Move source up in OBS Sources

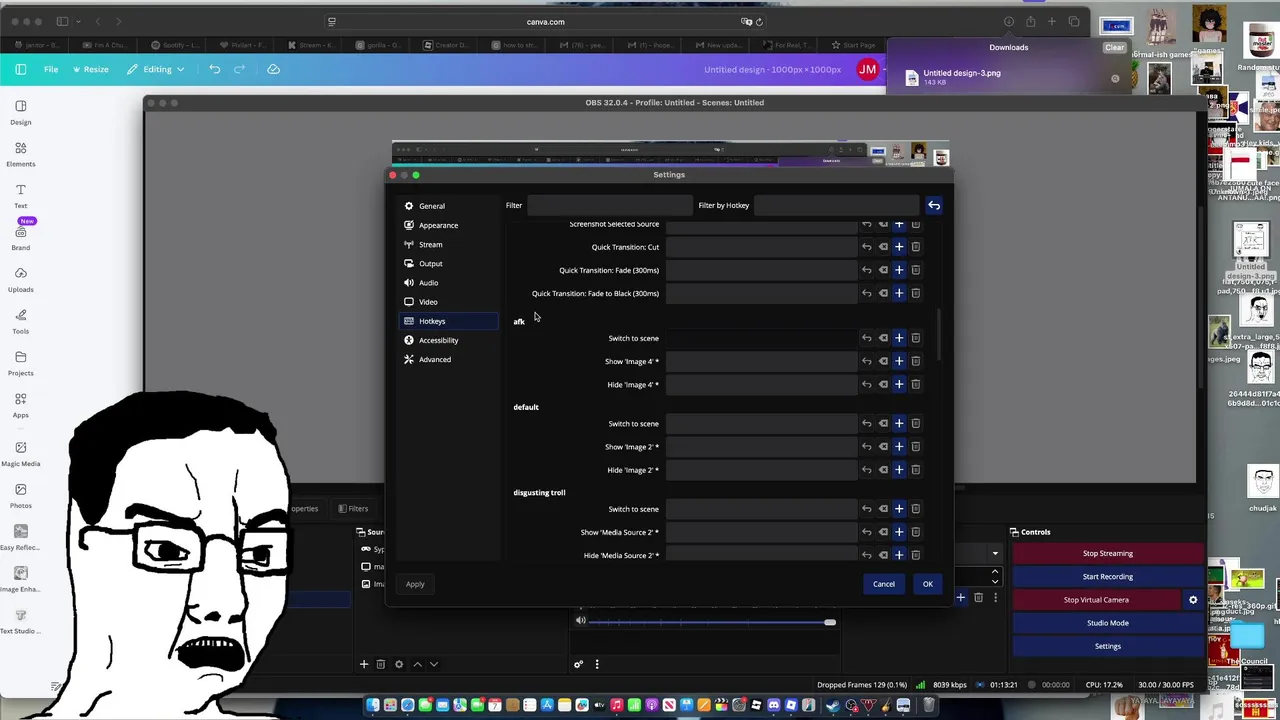pyautogui.click(x=417, y=664)
